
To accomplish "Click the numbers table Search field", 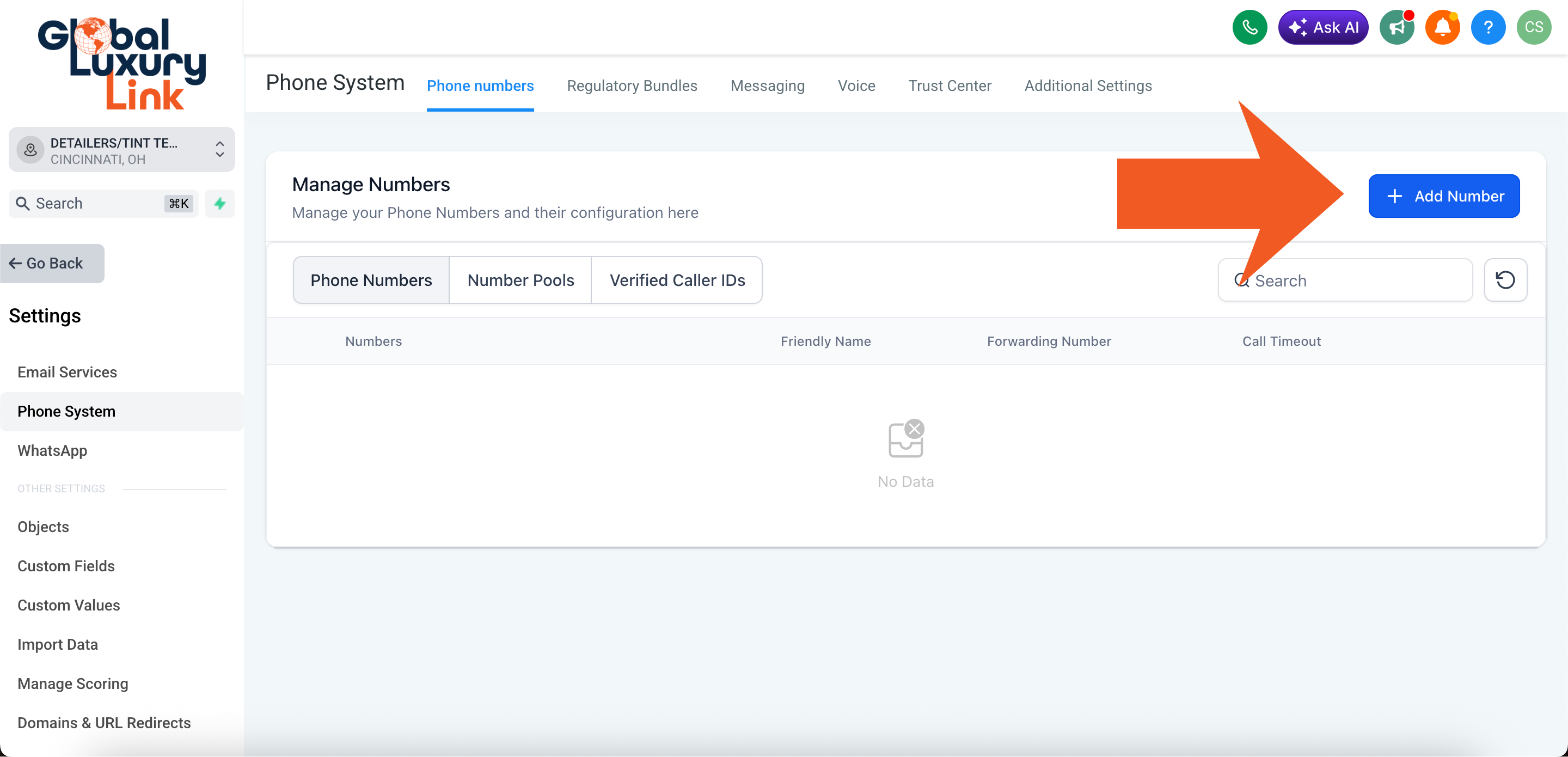I will click(x=1345, y=280).
